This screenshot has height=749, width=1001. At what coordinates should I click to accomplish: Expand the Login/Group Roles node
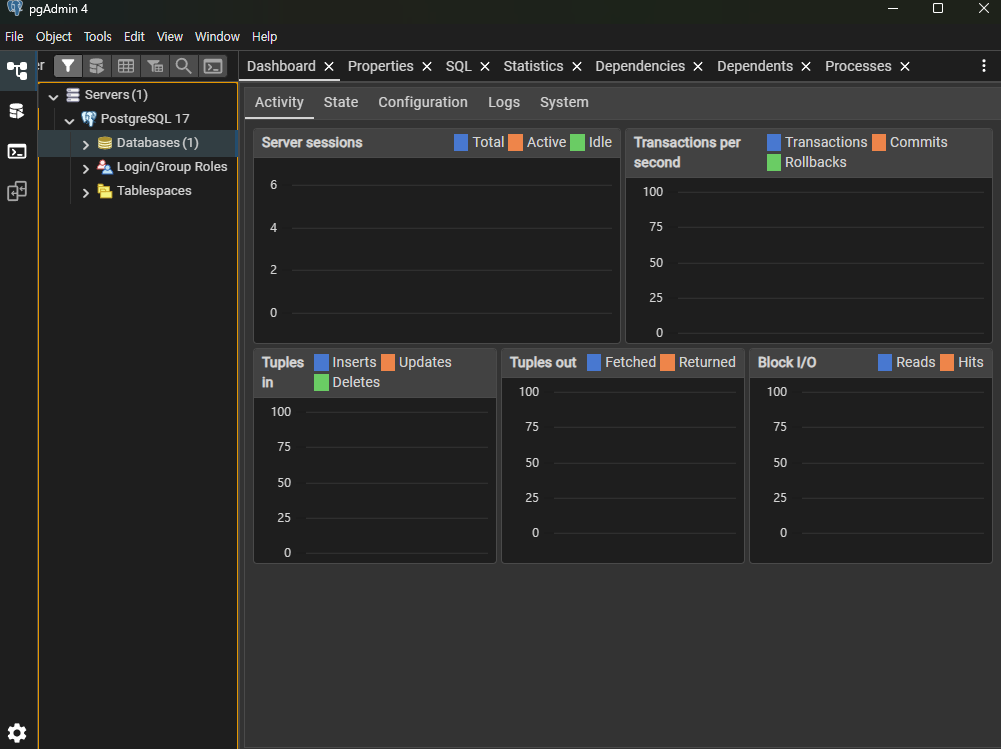point(86,169)
